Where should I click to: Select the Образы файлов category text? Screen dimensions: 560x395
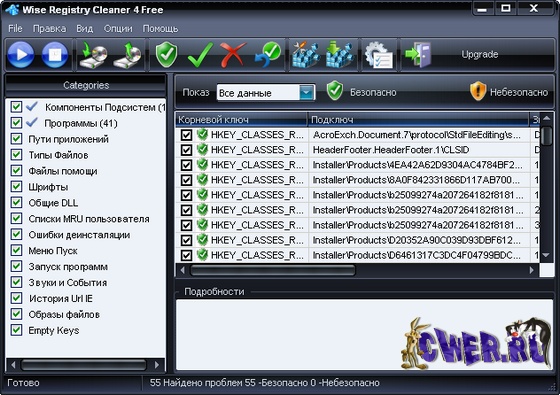[64, 314]
